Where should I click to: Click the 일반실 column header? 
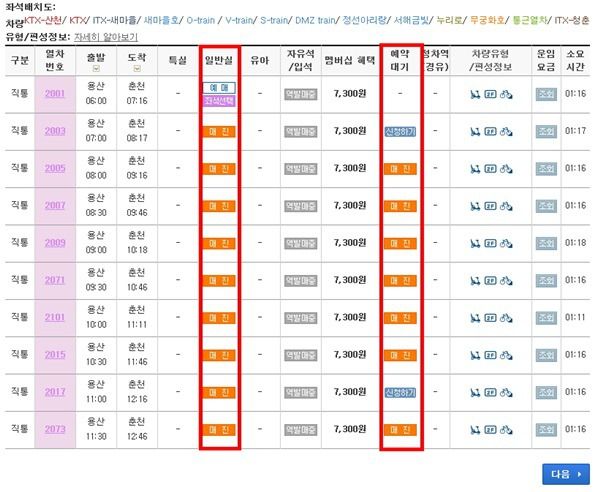click(x=218, y=60)
